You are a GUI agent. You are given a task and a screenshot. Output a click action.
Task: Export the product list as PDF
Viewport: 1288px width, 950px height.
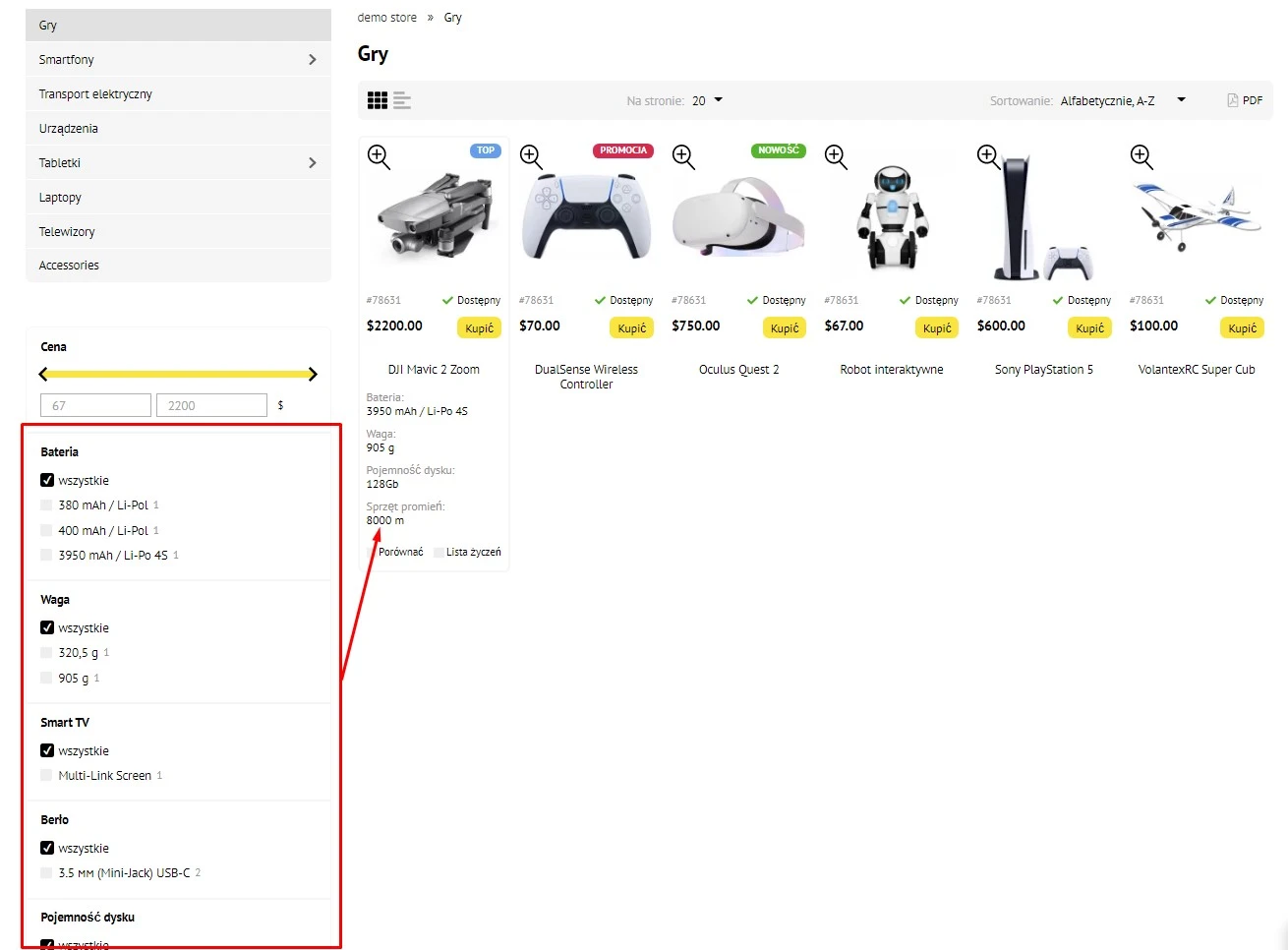[x=1245, y=99]
